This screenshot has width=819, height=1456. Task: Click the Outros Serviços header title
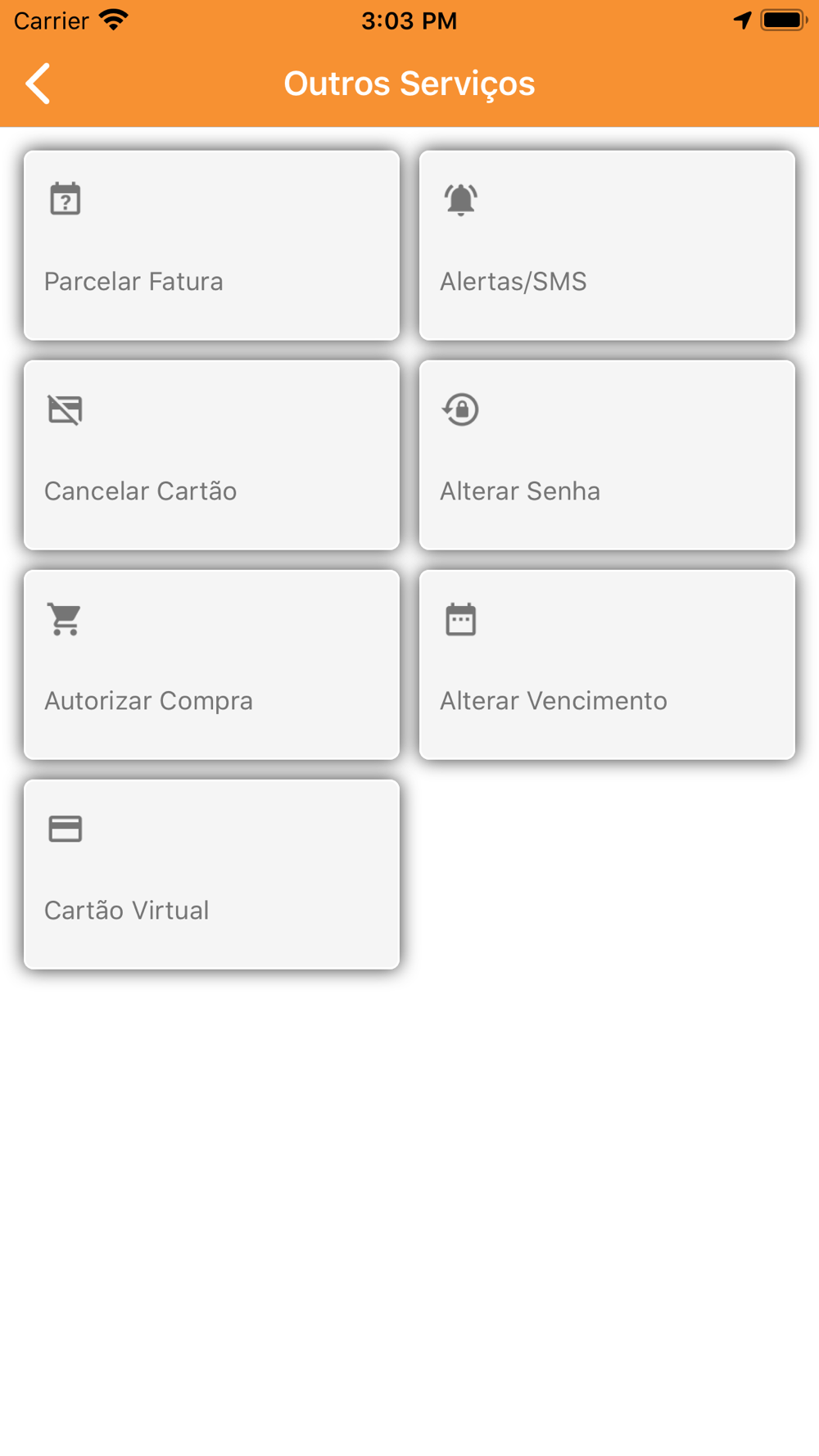coord(409,84)
